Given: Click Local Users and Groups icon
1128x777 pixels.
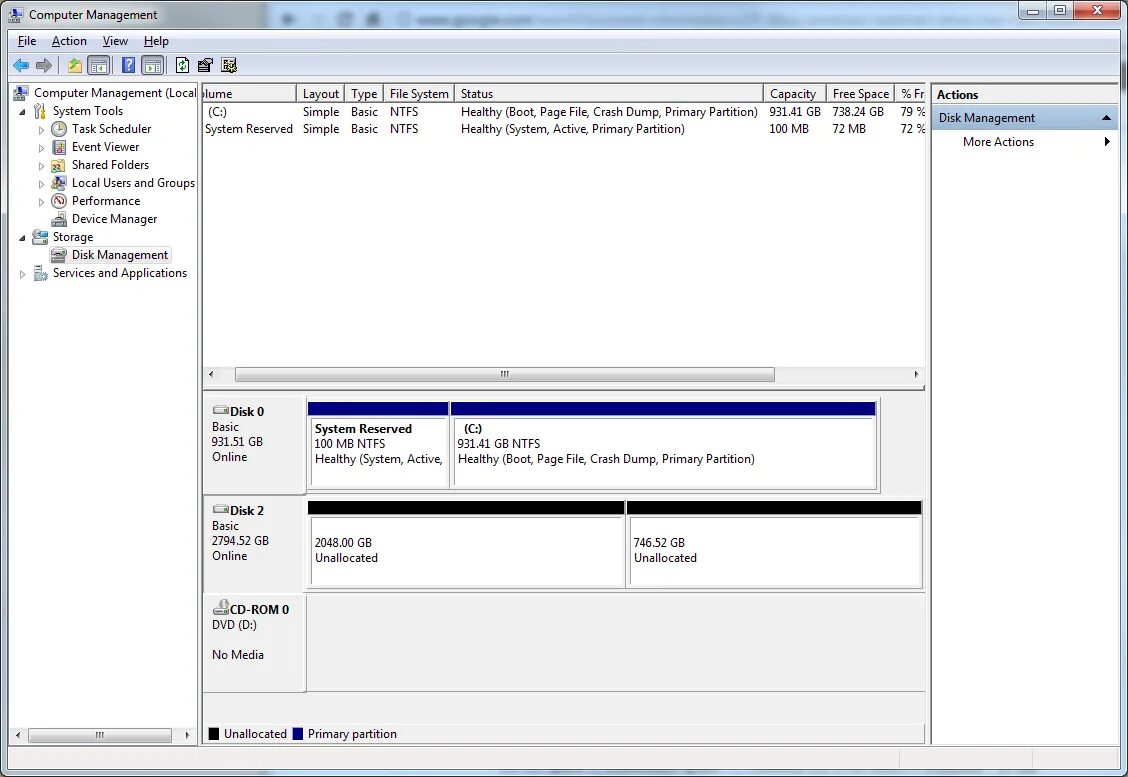Looking at the screenshot, I should 59,183.
